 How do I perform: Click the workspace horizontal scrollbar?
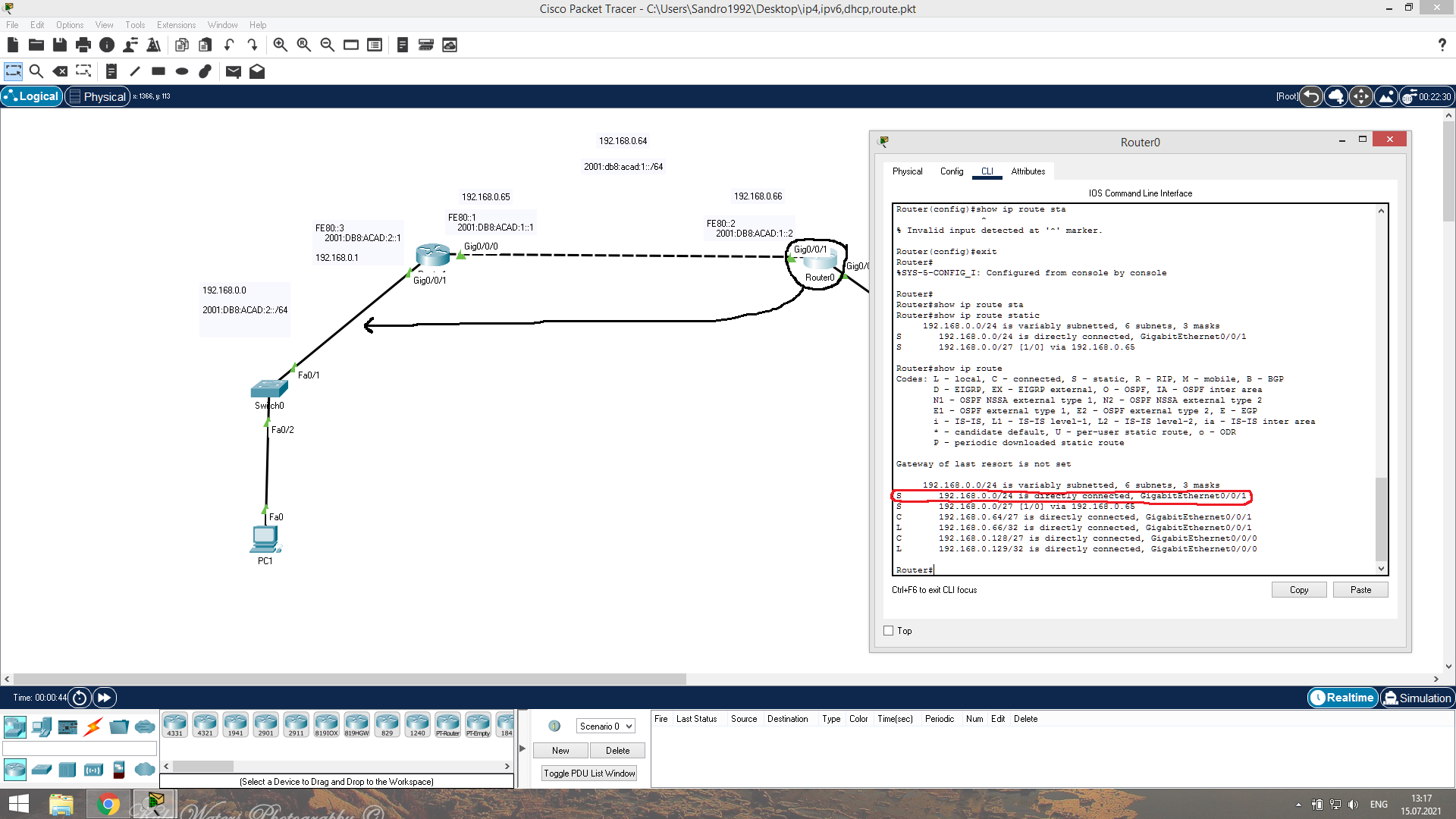pos(349,679)
